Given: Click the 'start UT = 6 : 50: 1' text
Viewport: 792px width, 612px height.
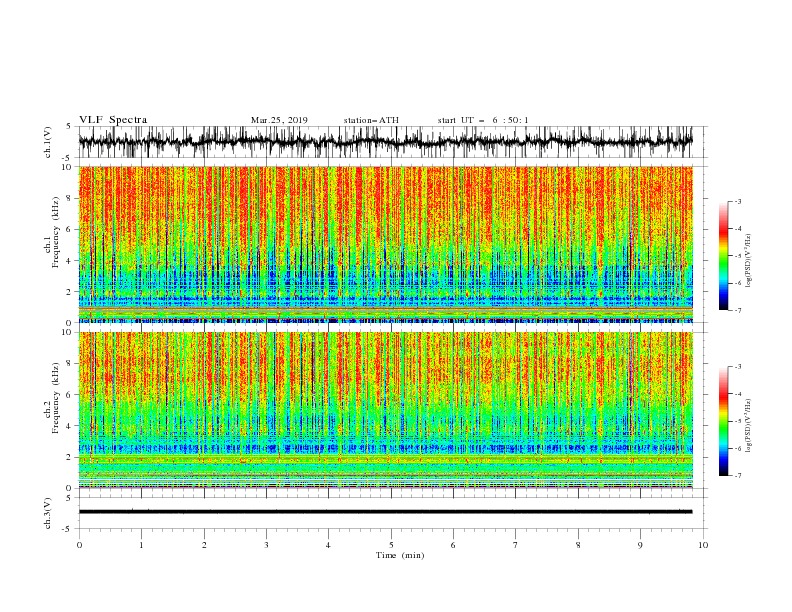Looking at the screenshot, I should pos(482,120).
